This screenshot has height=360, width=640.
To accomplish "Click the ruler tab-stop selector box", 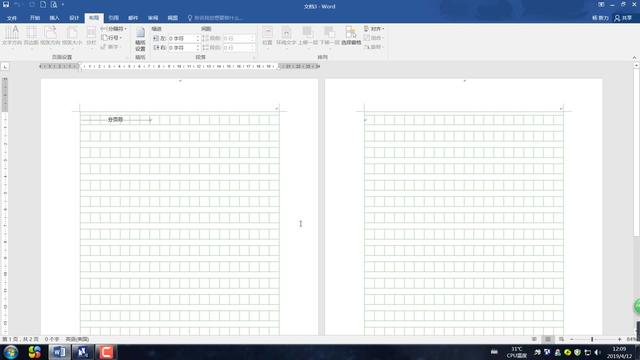I will click(x=5, y=67).
